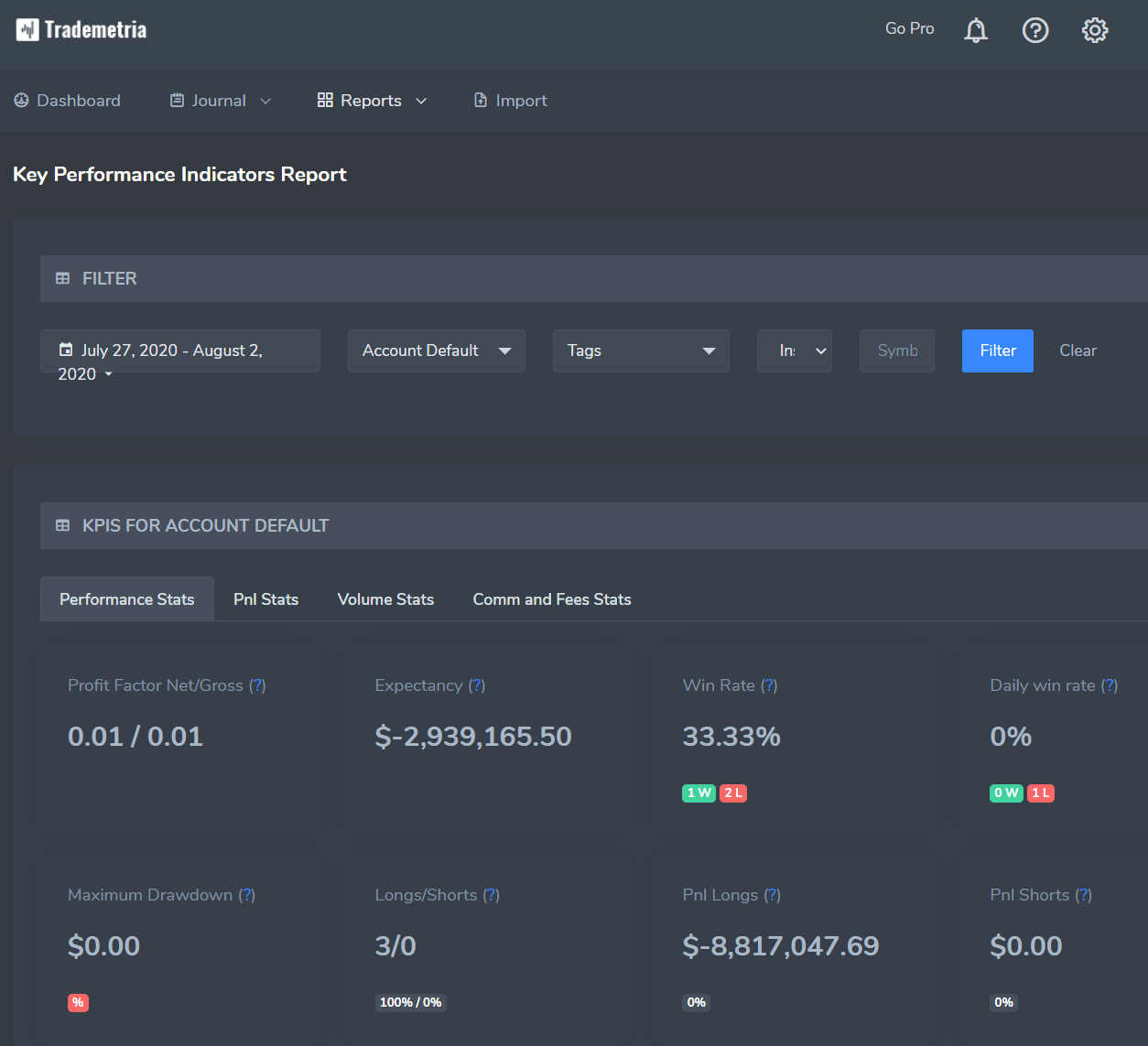Click the Win Rate value 33.33%
This screenshot has height=1046, width=1148.
point(731,737)
